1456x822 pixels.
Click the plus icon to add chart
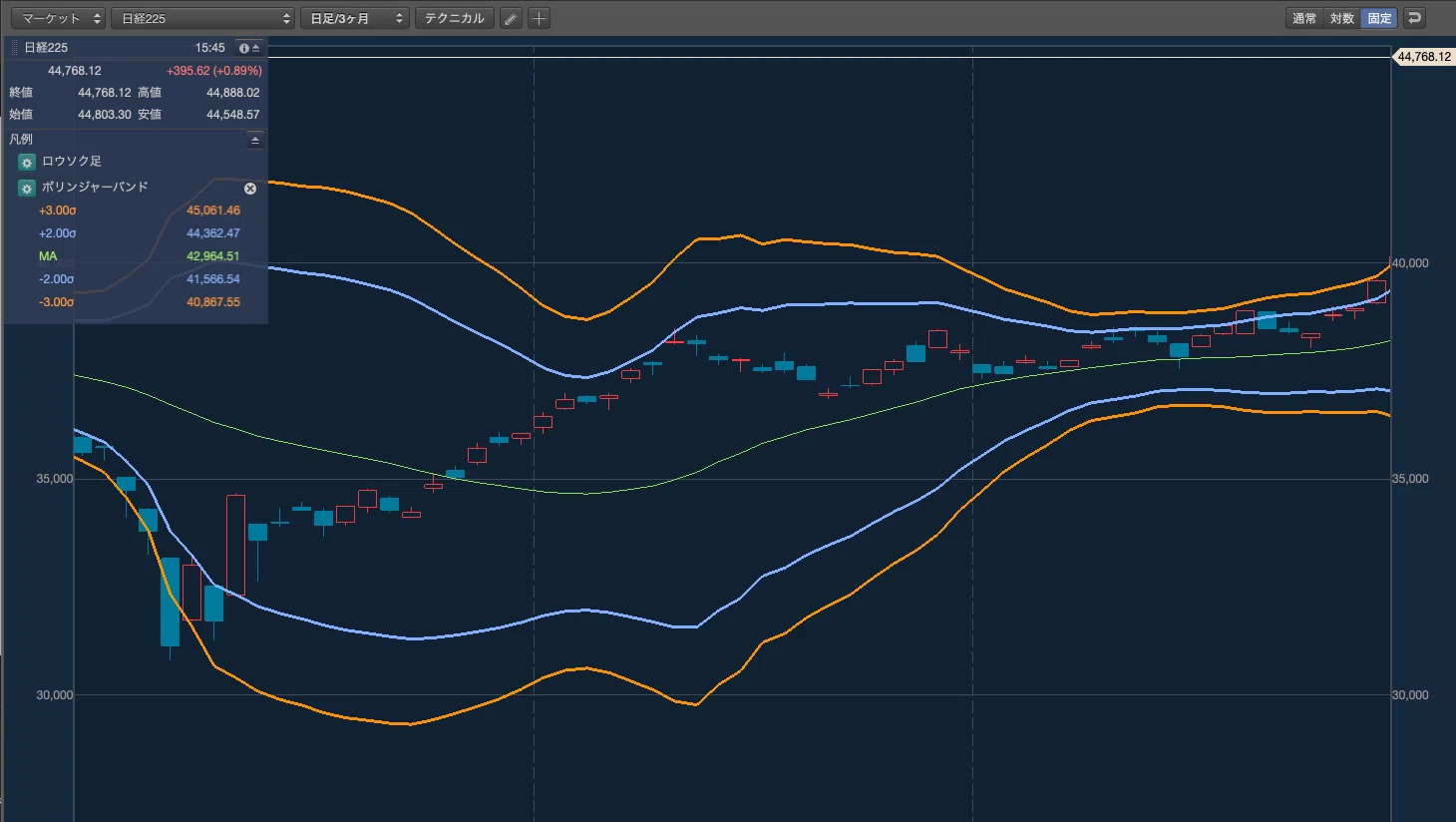(x=539, y=18)
